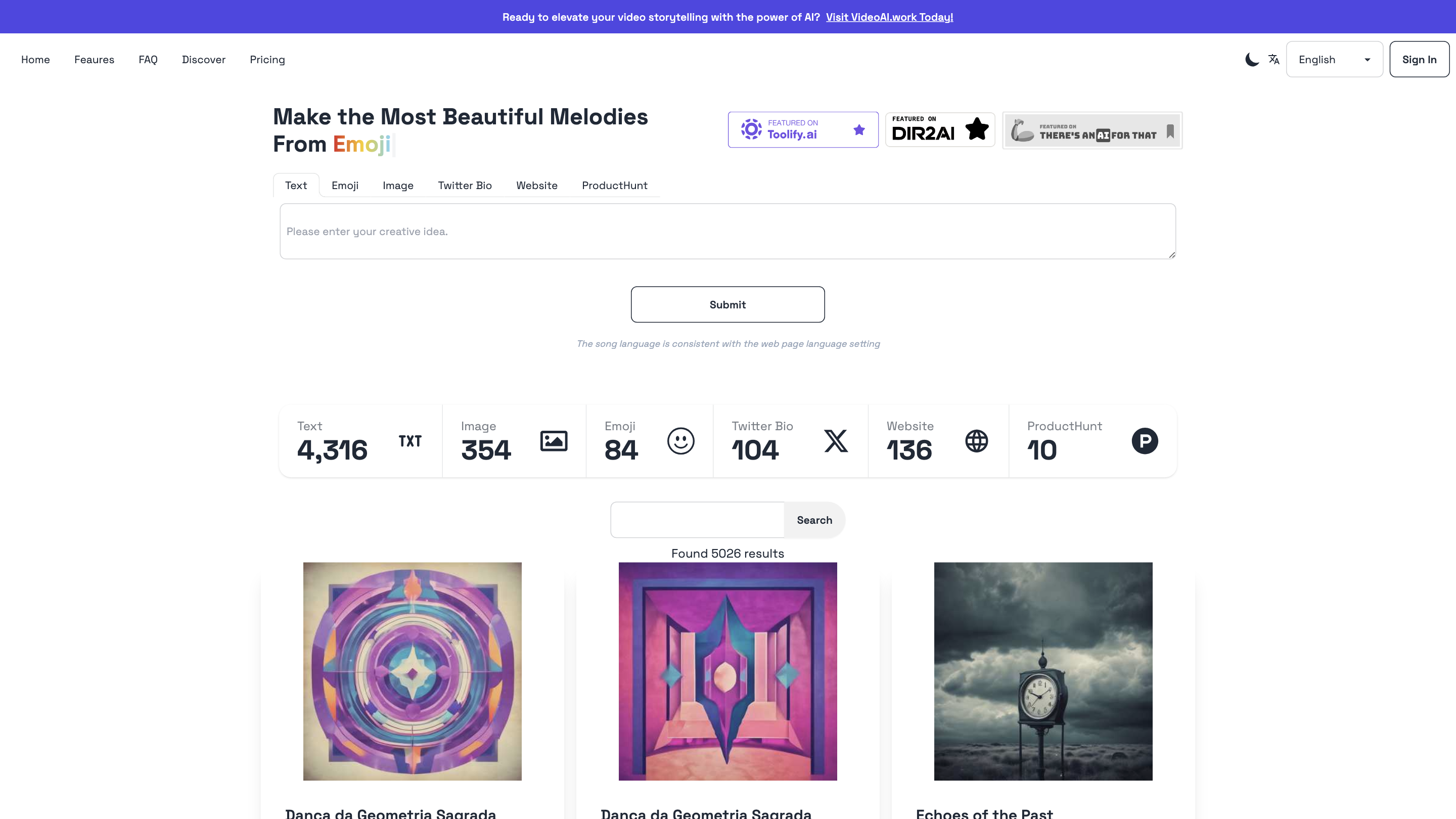
Task: Open the Visit VideoAI.work Today link
Action: [889, 17]
